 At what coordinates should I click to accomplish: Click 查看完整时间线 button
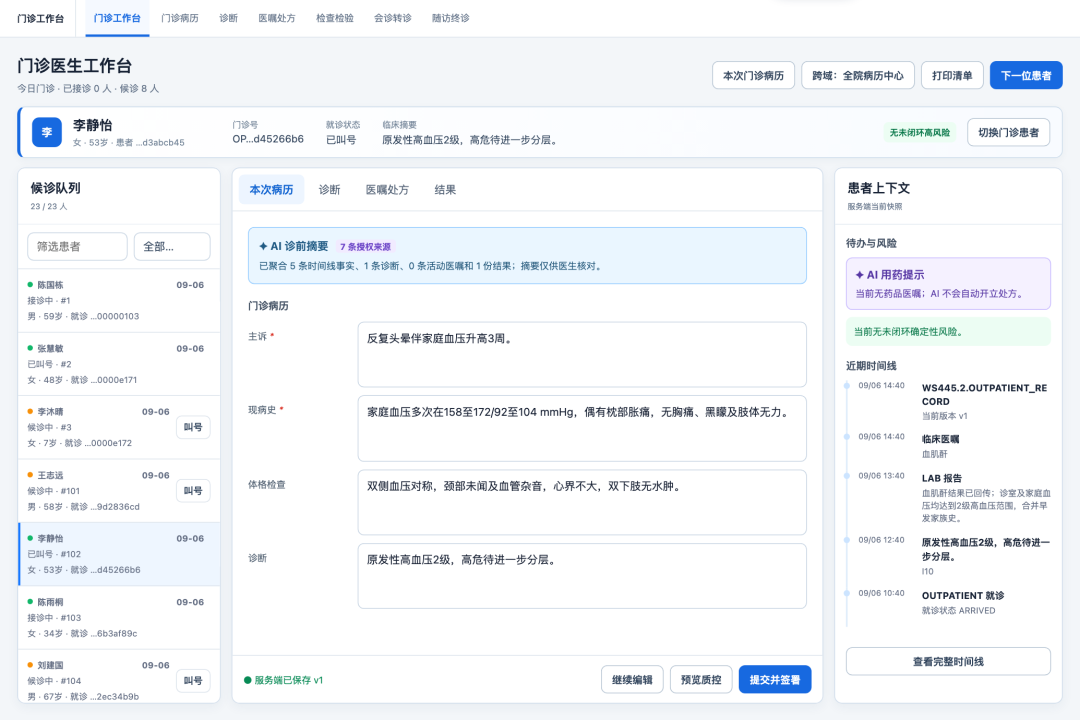coord(948,661)
